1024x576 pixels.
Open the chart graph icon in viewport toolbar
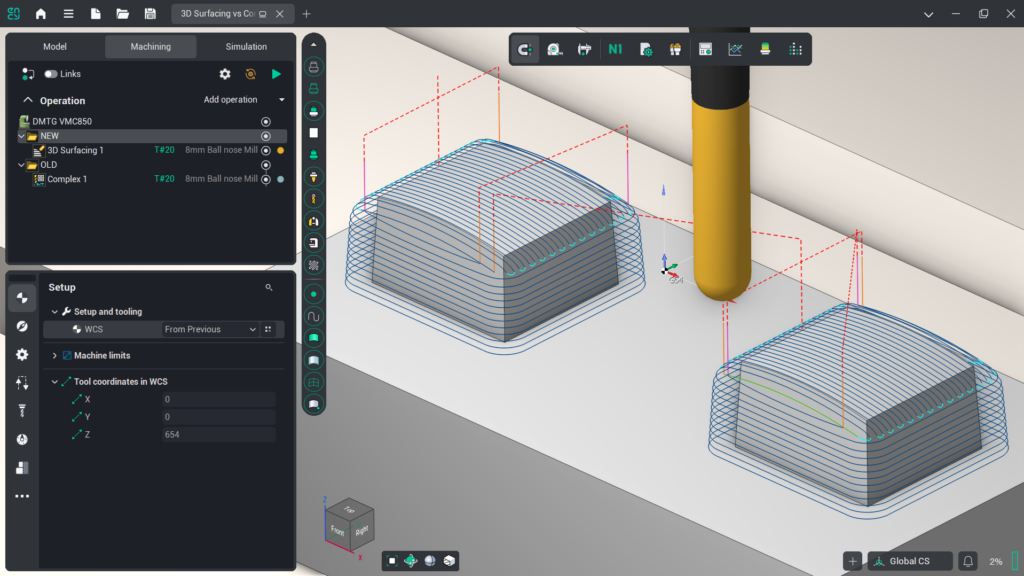pyautogui.click(x=735, y=49)
